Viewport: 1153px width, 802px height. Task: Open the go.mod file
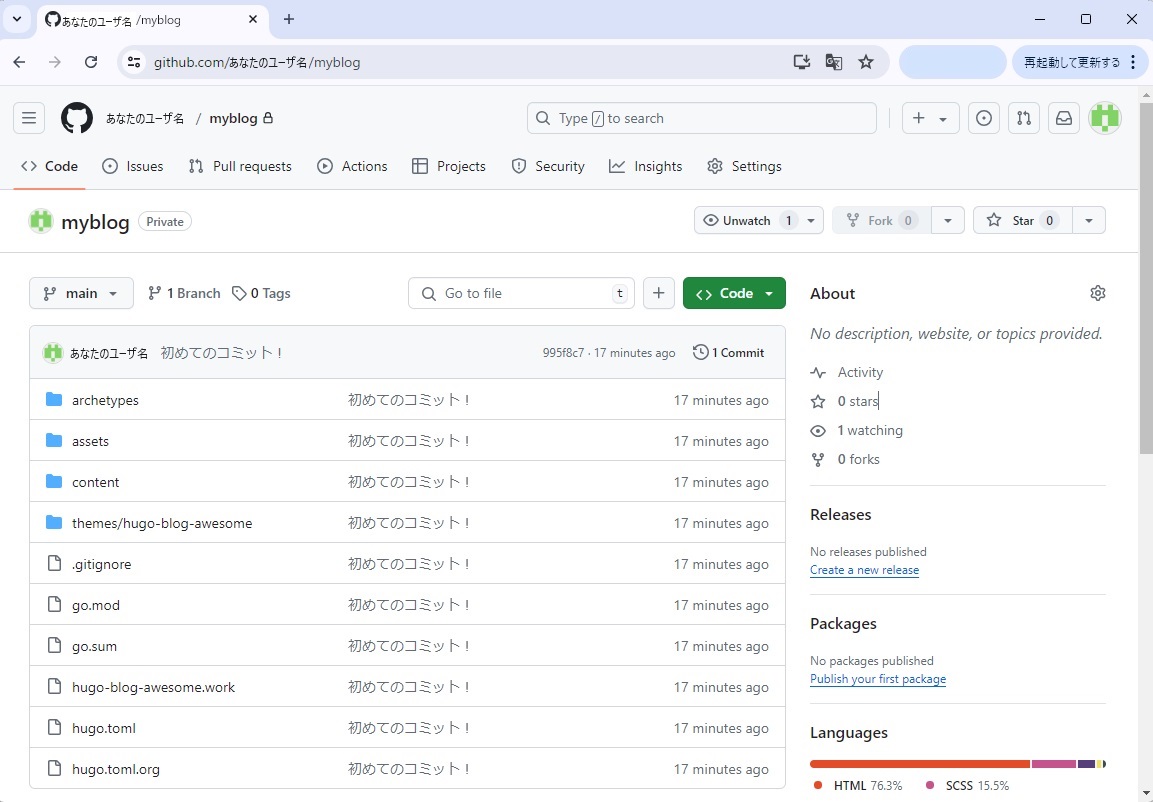(96, 605)
